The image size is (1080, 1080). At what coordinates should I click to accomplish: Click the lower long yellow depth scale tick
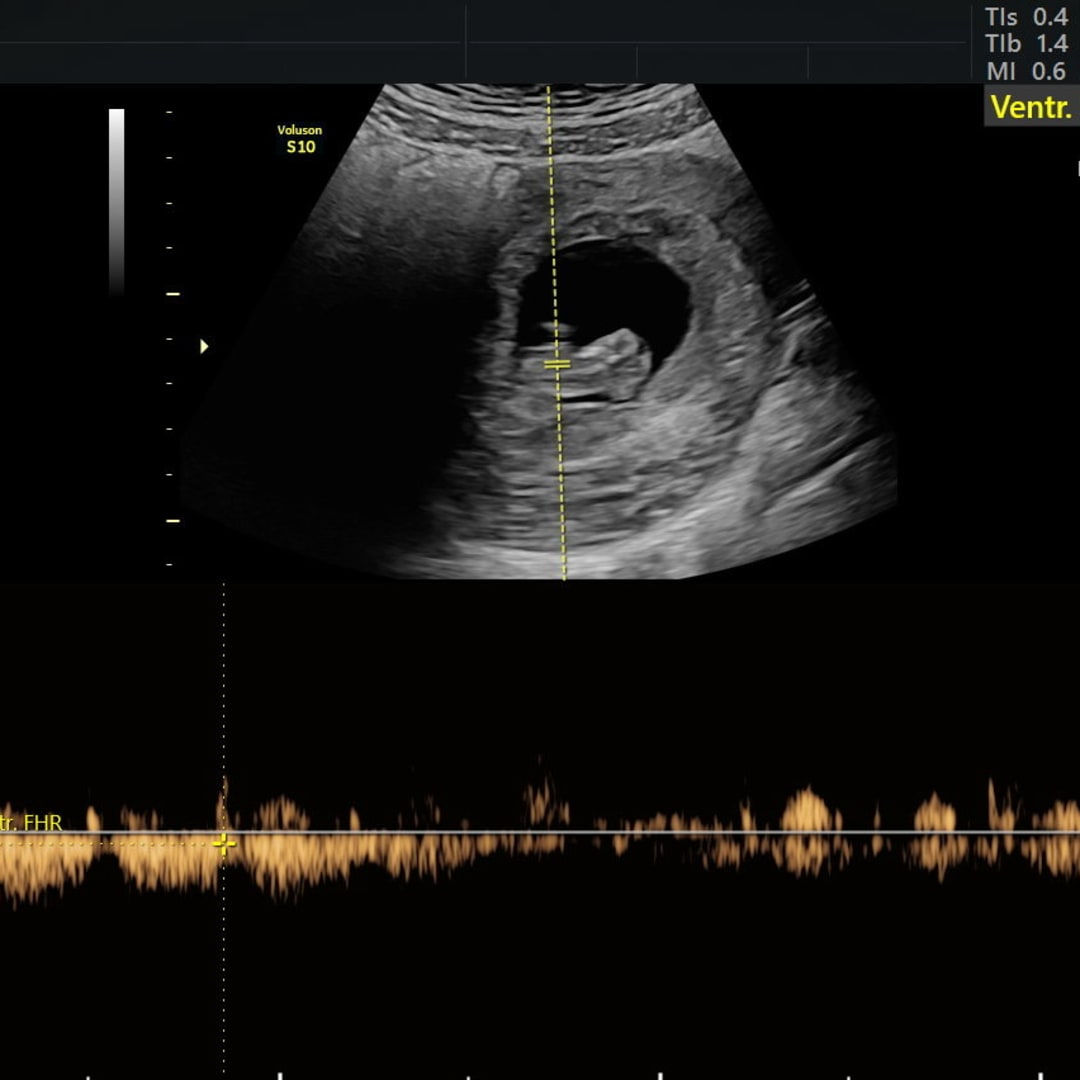click(x=172, y=520)
